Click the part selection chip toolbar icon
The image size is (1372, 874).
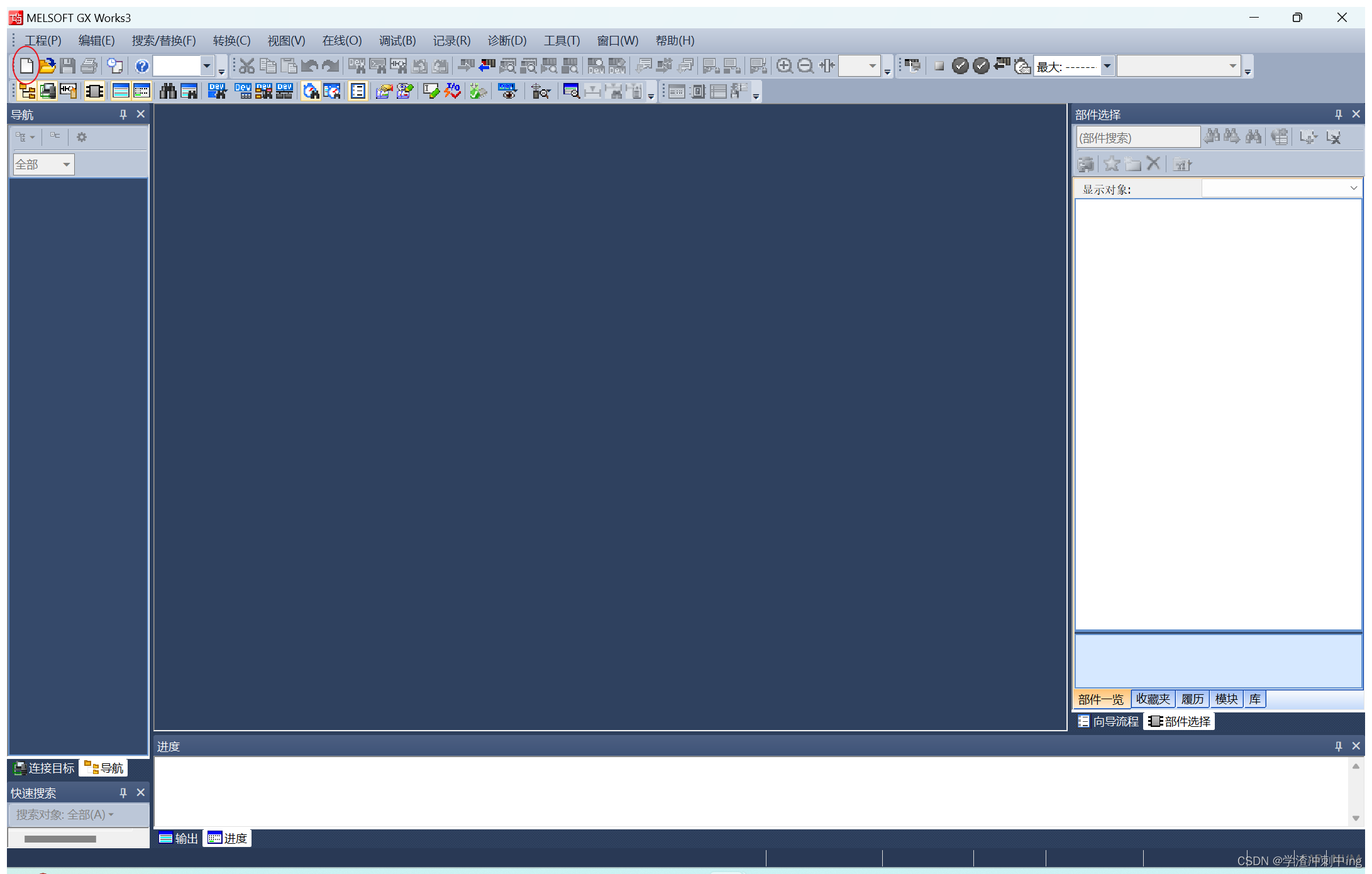click(x=94, y=92)
